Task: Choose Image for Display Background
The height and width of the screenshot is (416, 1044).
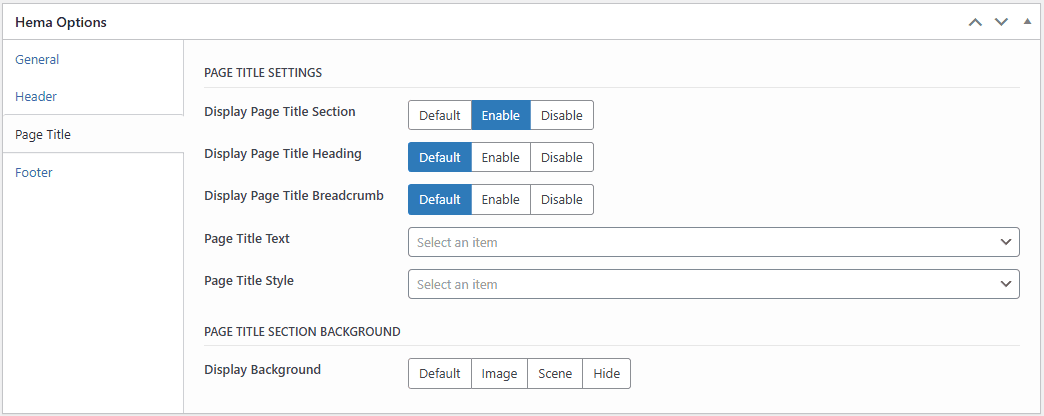Action: (499, 374)
